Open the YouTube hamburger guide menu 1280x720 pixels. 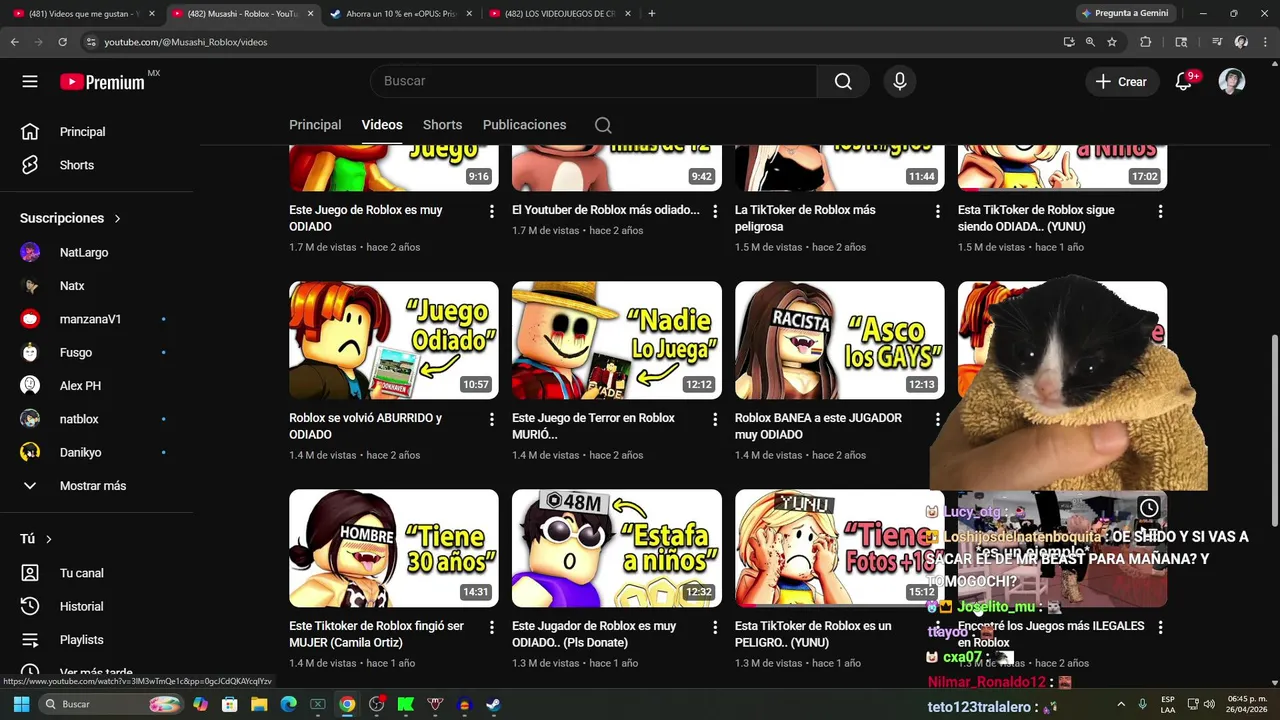coord(30,82)
